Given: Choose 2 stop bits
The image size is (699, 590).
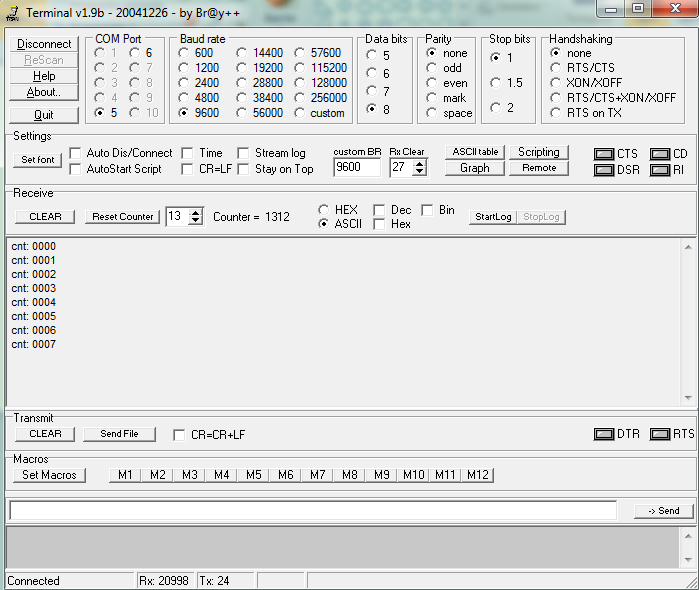Looking at the screenshot, I should coord(496,107).
